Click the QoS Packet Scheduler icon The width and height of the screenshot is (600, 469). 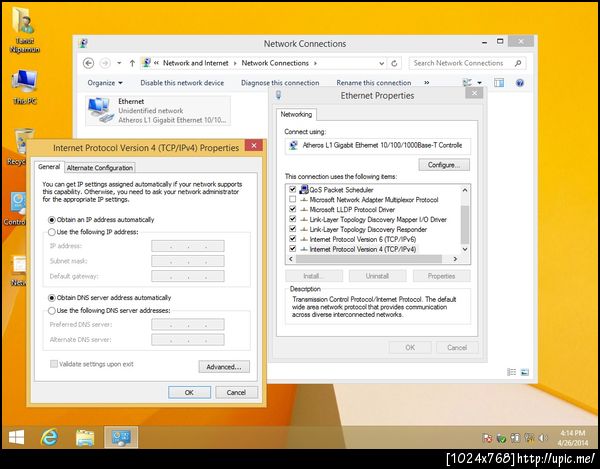pyautogui.click(x=304, y=189)
